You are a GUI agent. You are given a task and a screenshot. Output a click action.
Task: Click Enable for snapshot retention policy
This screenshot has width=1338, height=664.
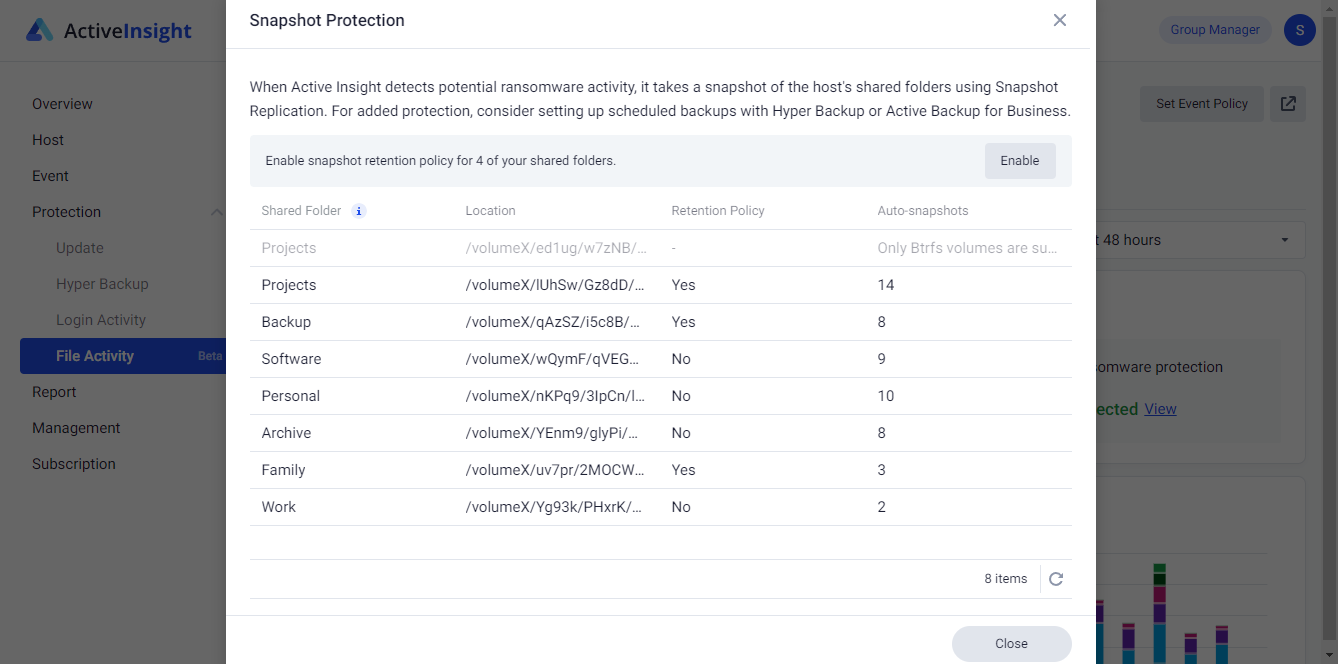point(1020,161)
